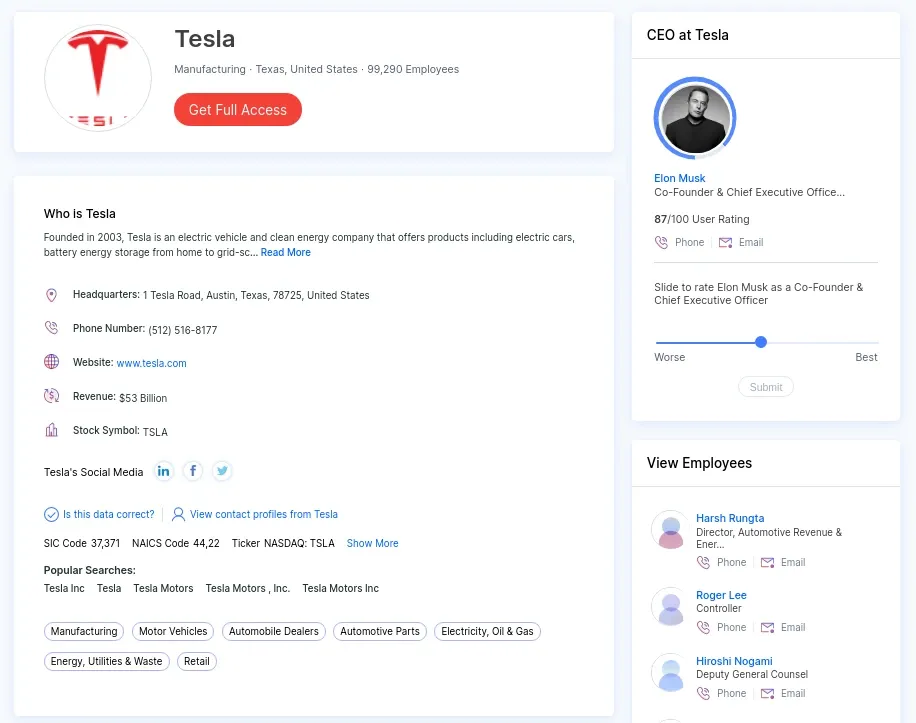The image size is (916, 723).
Task: Click the checkmark icon beside 'Is this data correct?'
Action: [x=51, y=514]
